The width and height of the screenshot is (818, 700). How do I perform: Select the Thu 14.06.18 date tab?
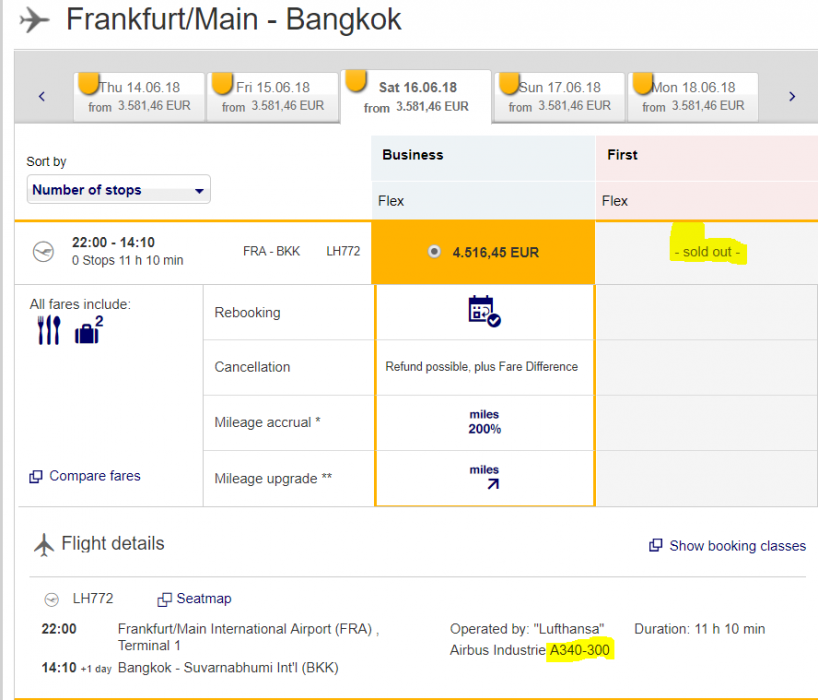pyautogui.click(x=142, y=96)
